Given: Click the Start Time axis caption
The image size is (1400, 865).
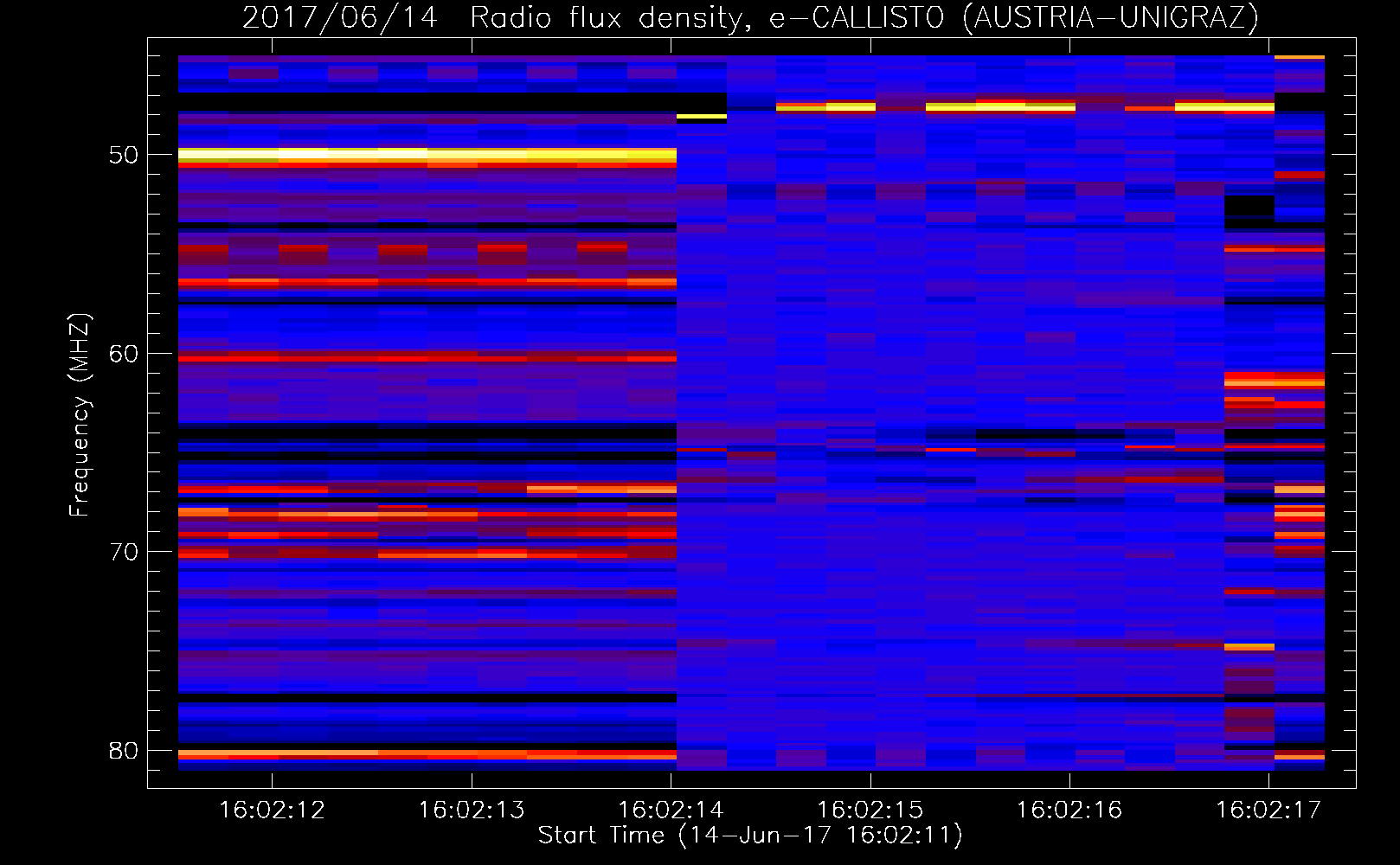Looking at the screenshot, I should (x=750, y=836).
